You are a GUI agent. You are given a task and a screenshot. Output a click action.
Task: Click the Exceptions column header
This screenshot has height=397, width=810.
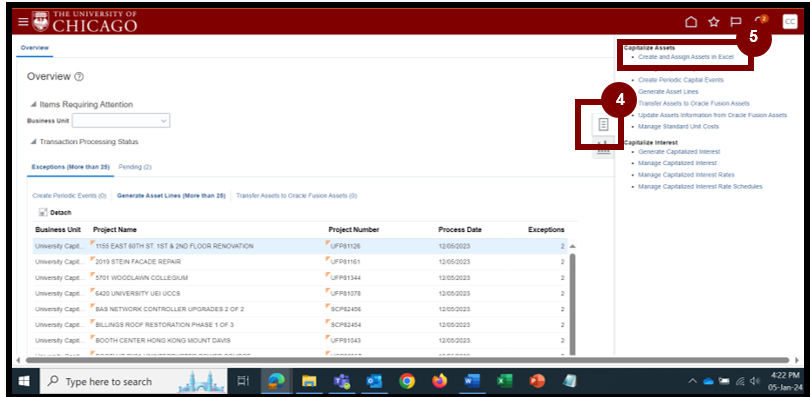[x=546, y=230]
